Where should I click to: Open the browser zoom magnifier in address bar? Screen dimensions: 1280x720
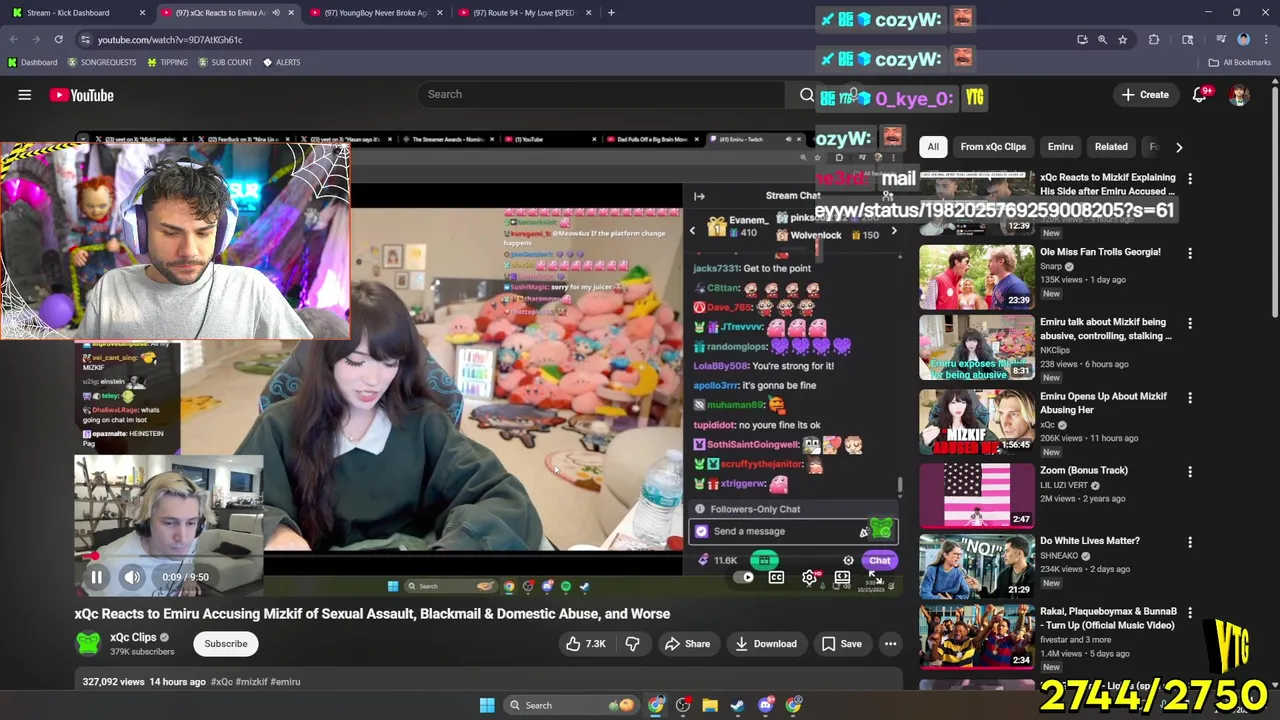pos(1102,40)
